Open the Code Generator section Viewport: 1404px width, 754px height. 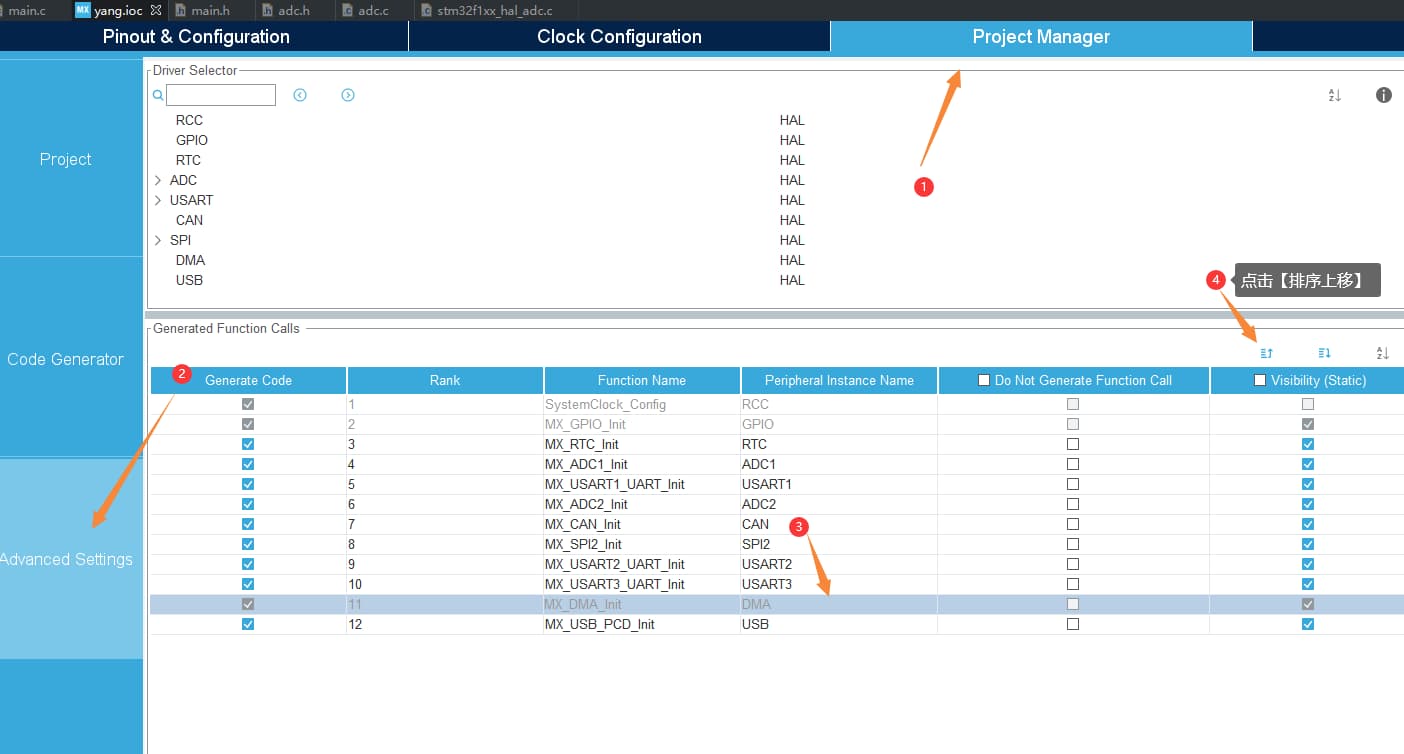coord(66,359)
